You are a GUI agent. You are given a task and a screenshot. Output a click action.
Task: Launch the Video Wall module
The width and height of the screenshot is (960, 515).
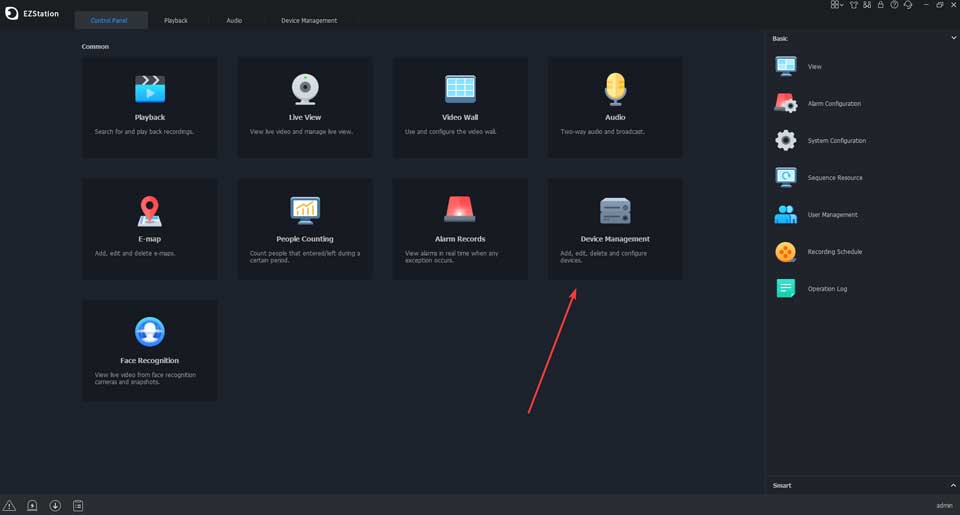click(460, 107)
